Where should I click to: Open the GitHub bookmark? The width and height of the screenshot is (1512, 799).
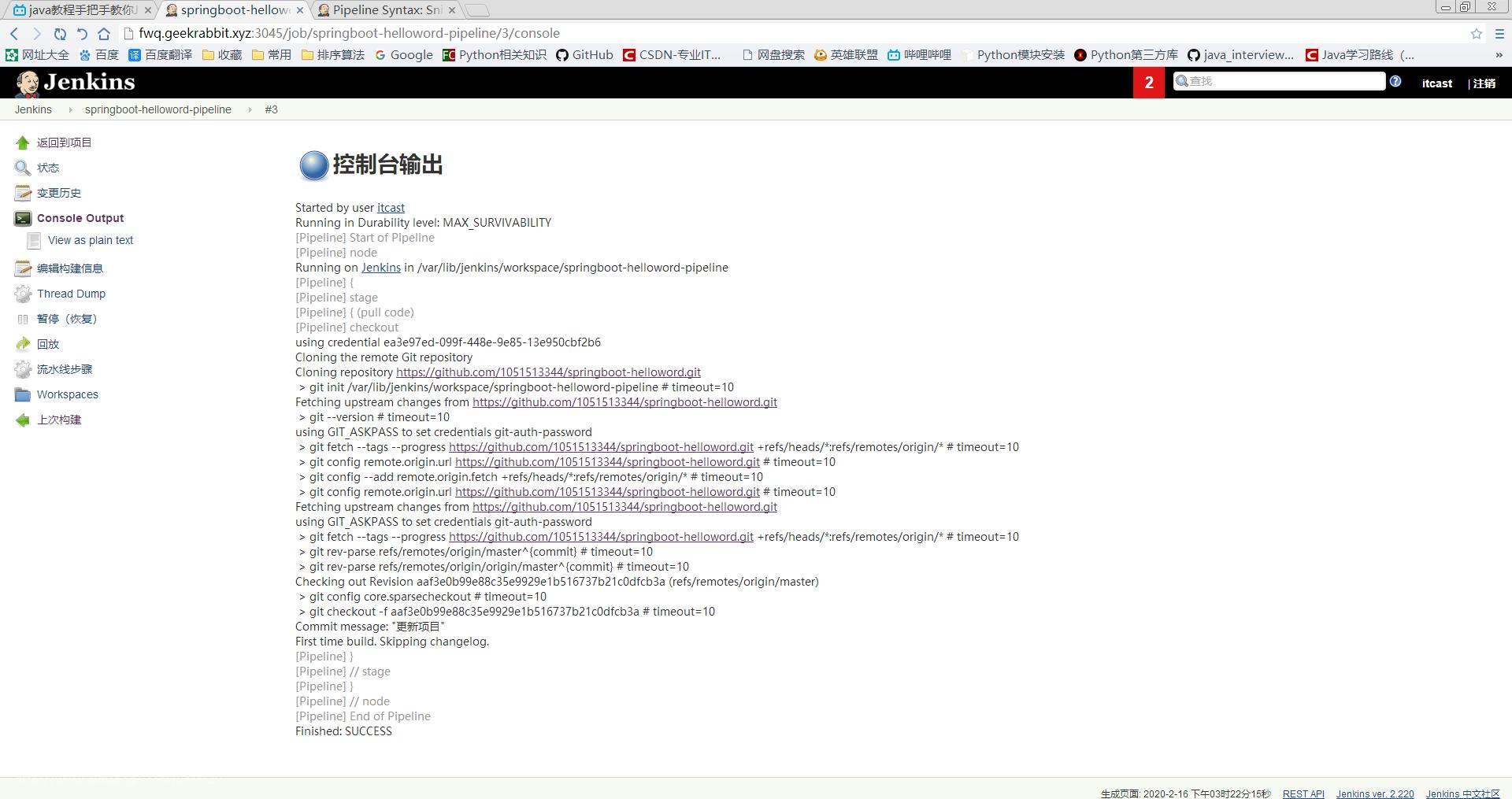tap(584, 55)
